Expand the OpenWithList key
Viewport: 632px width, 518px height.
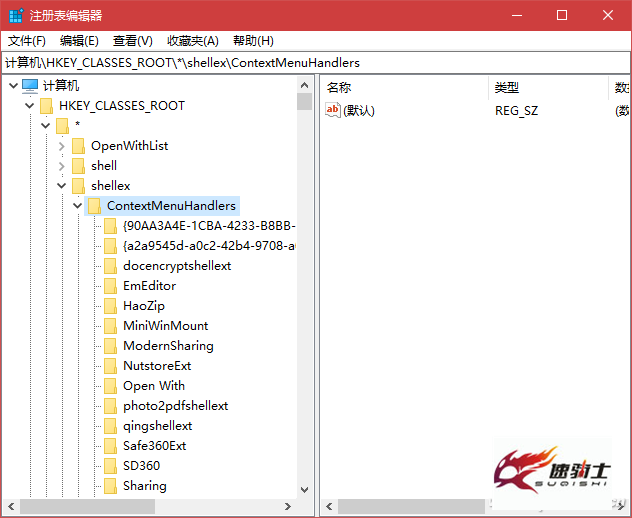click(62, 146)
